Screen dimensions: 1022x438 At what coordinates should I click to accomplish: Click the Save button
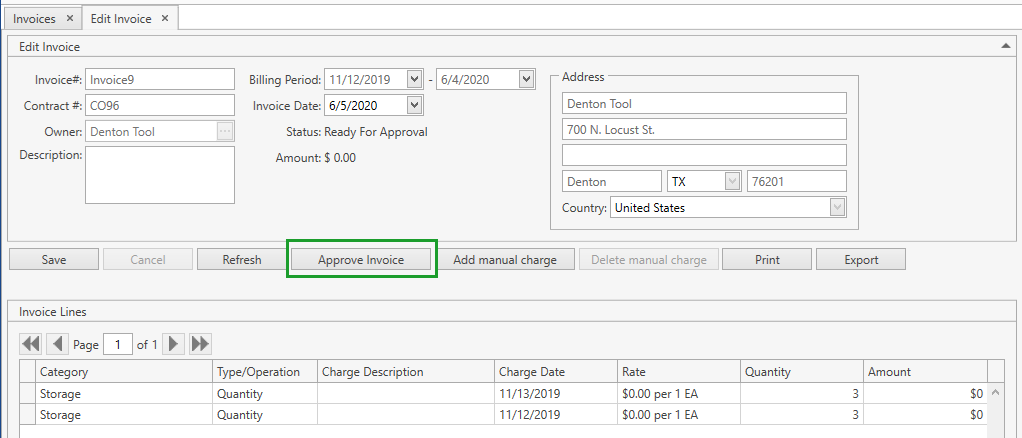(54, 260)
